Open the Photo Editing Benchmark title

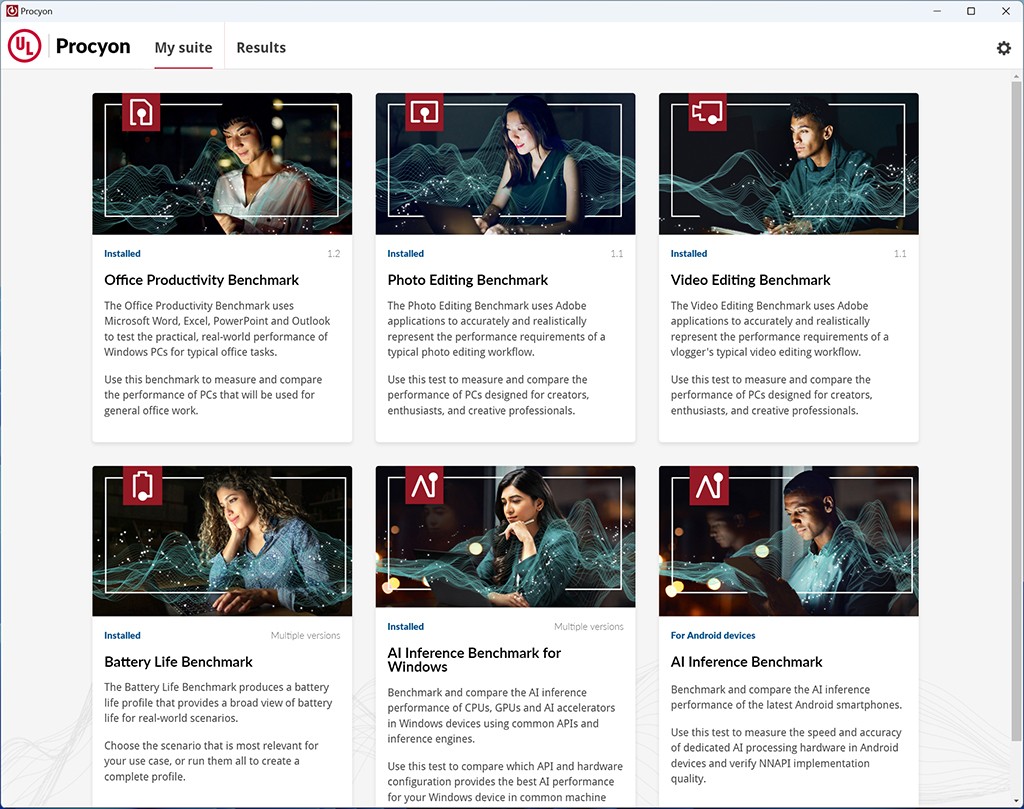tap(467, 280)
